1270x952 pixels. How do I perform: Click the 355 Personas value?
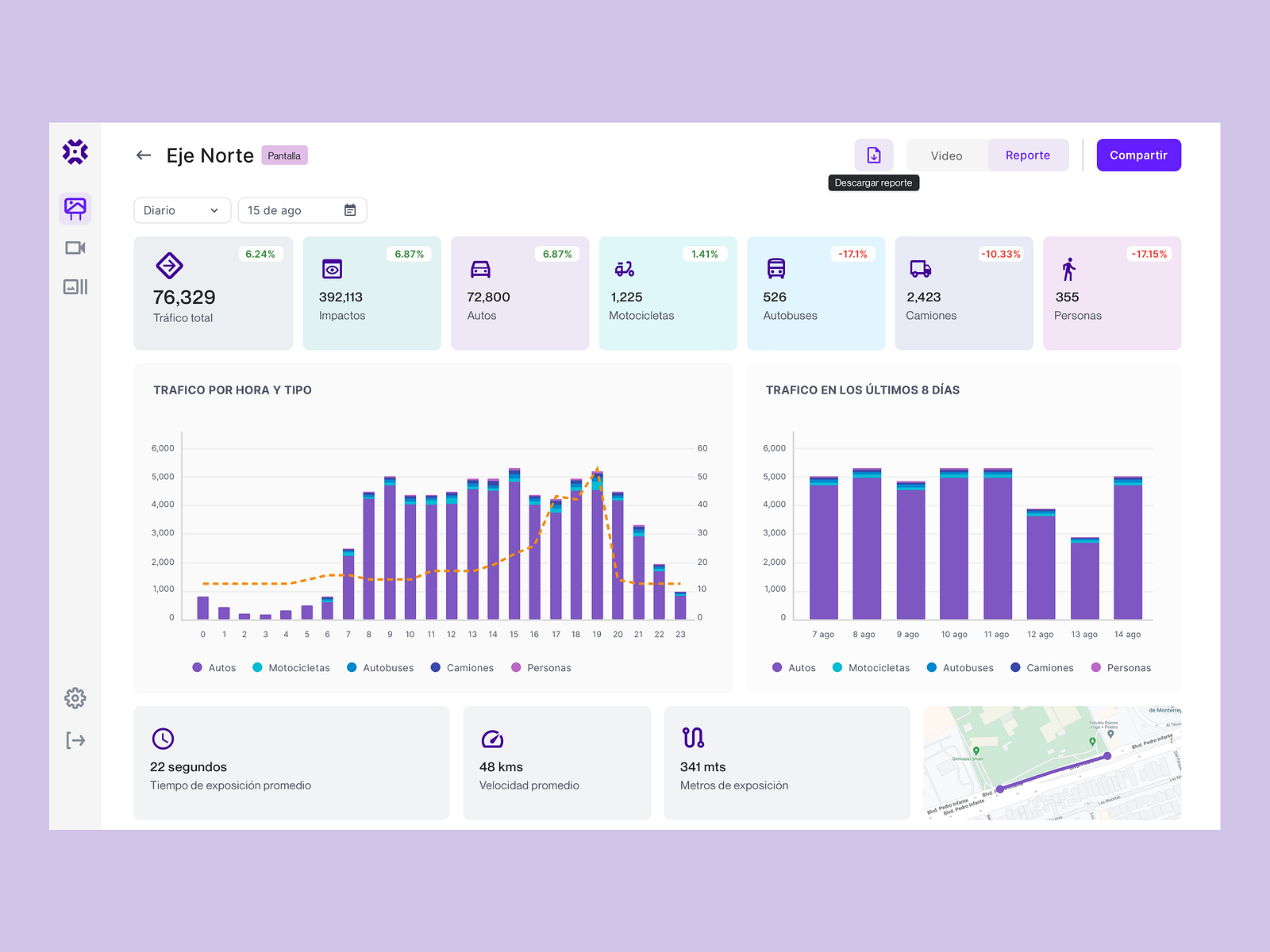point(1068,297)
